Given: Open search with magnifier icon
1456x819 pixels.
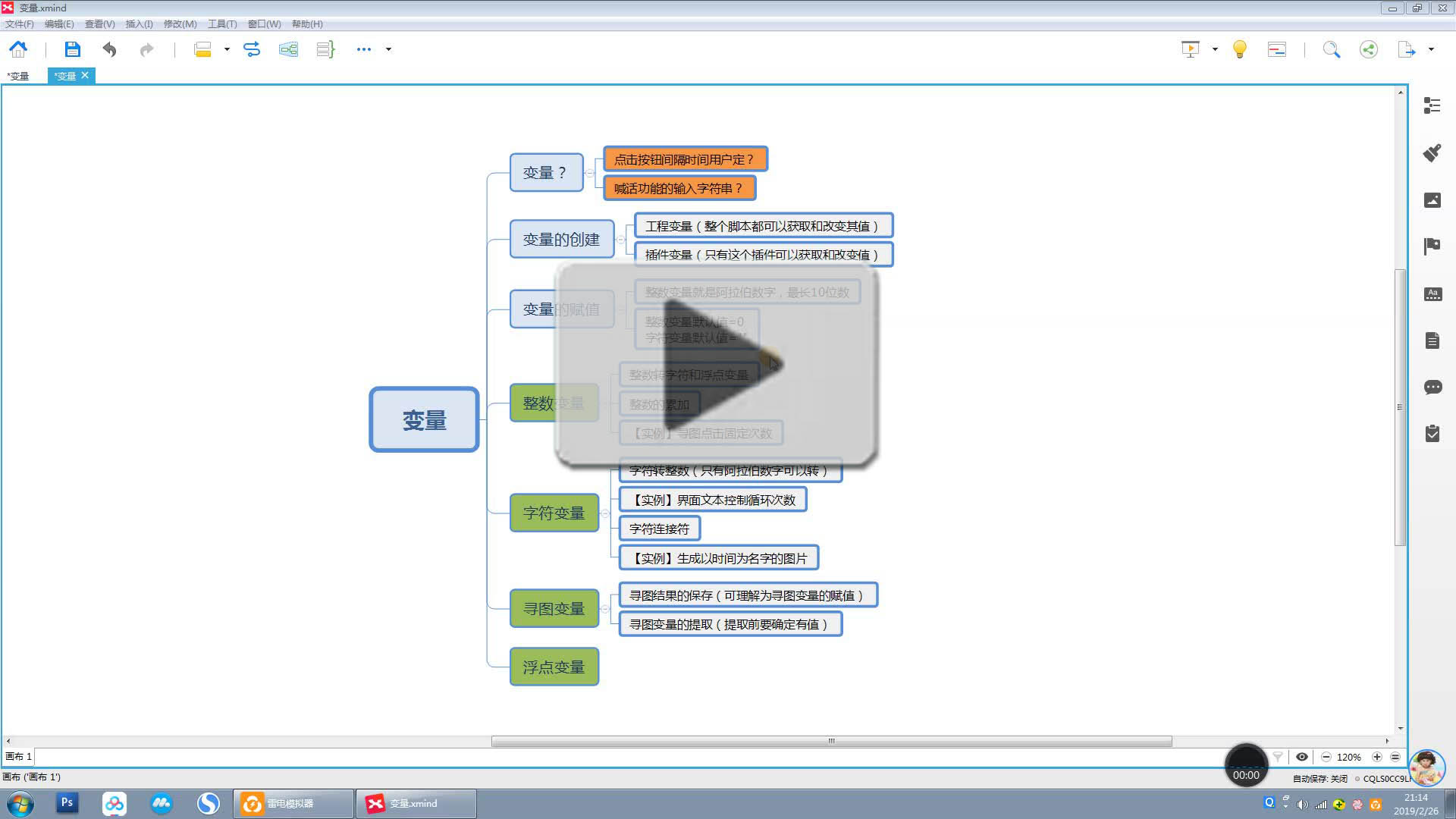Looking at the screenshot, I should point(1332,49).
